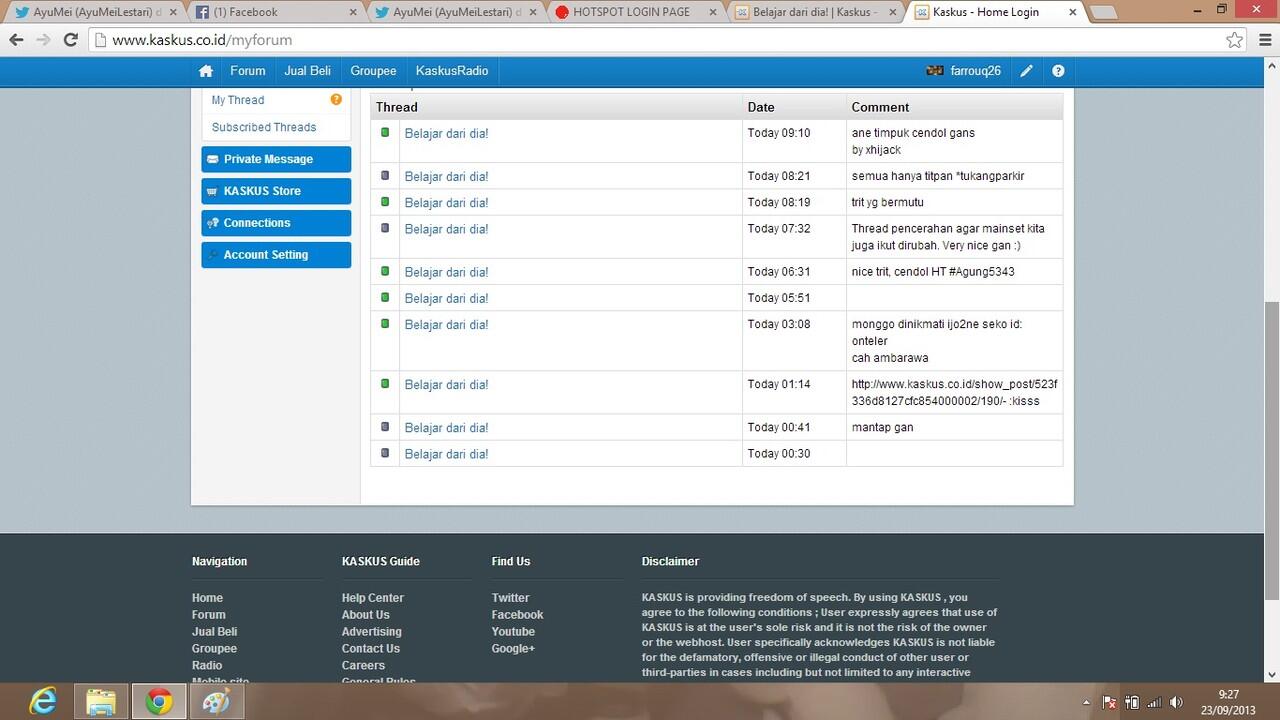Open Google+ link under Find Us
This screenshot has width=1280, height=720.
click(513, 649)
